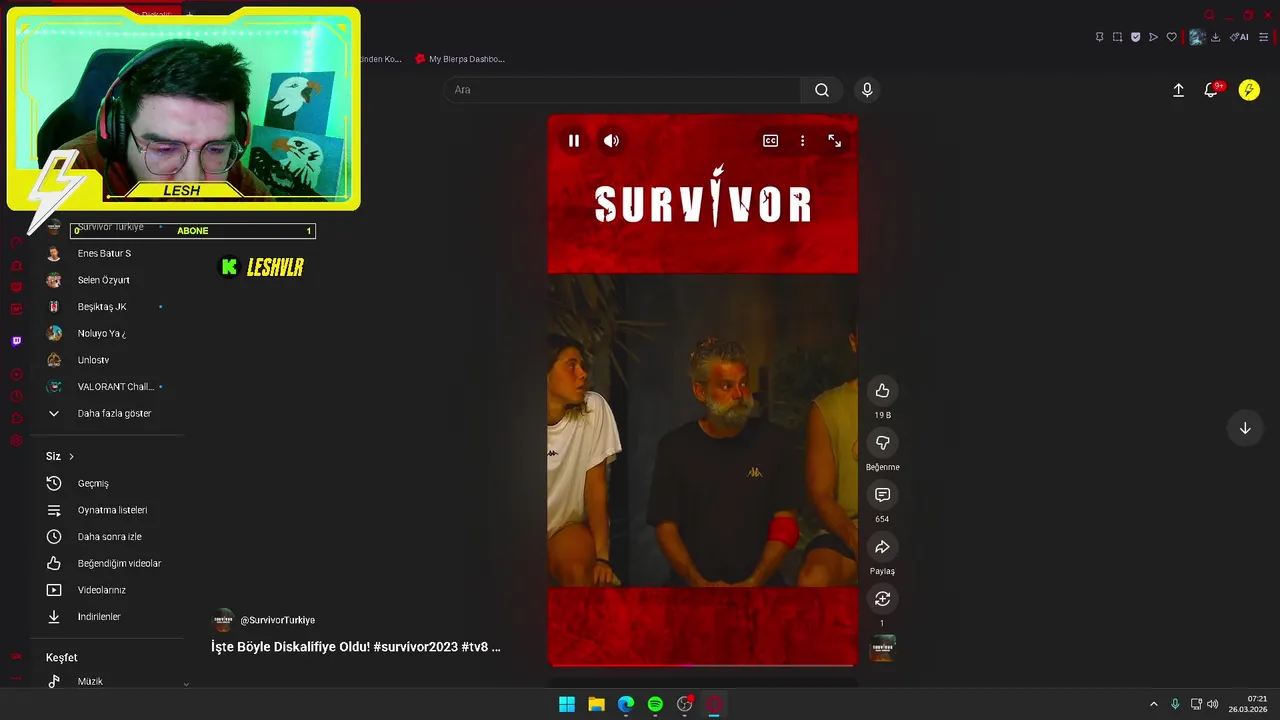Pause the Shorts video
Viewport: 1280px width, 720px height.
pyautogui.click(x=574, y=141)
